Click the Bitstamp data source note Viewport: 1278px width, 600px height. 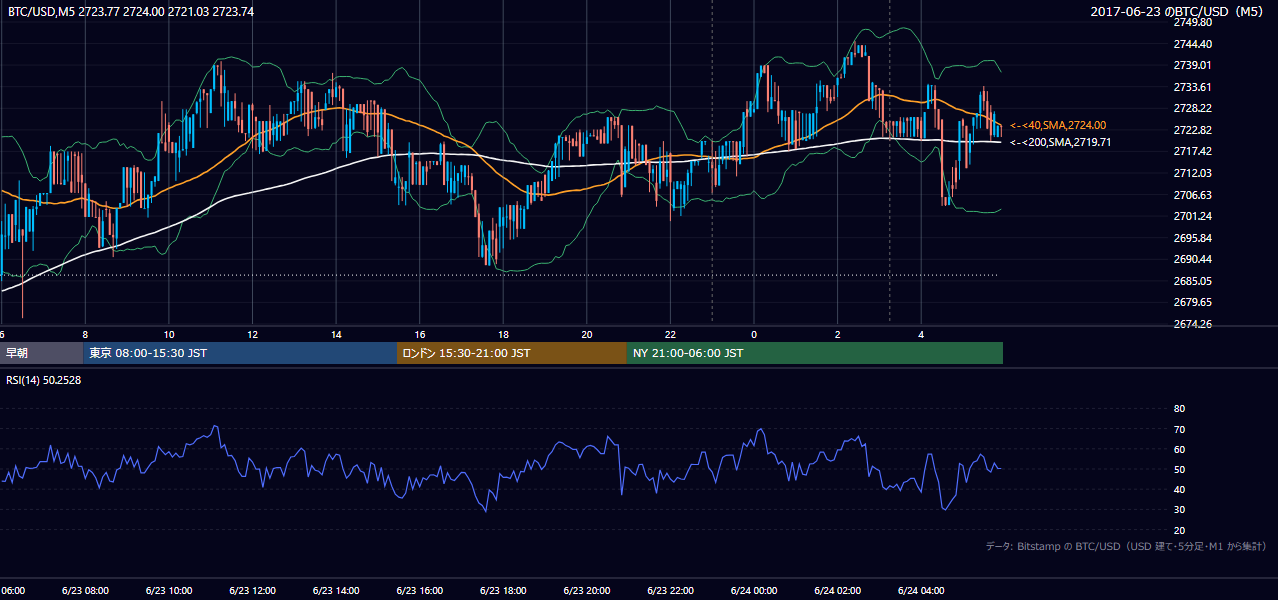click(x=1126, y=546)
